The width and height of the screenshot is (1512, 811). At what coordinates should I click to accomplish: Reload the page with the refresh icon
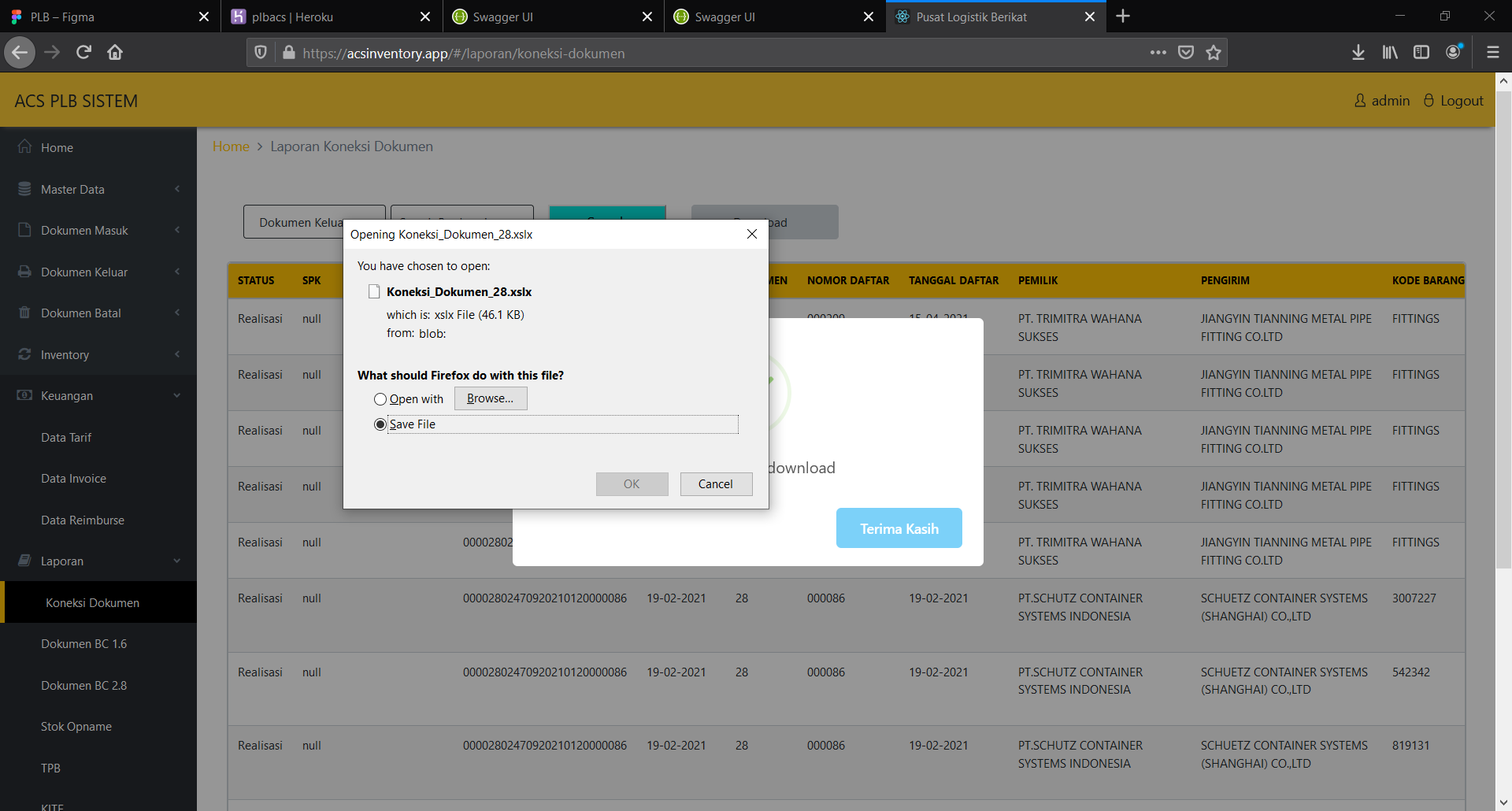coord(83,53)
